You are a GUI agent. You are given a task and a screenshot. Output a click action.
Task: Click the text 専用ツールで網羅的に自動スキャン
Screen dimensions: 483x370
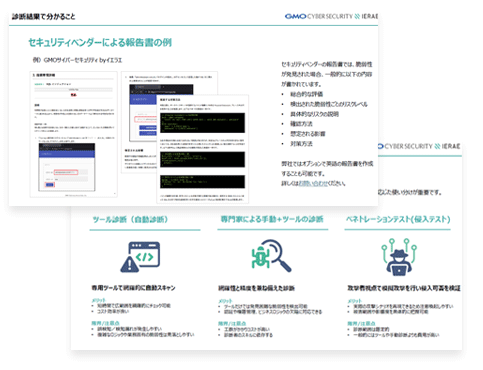133,288
